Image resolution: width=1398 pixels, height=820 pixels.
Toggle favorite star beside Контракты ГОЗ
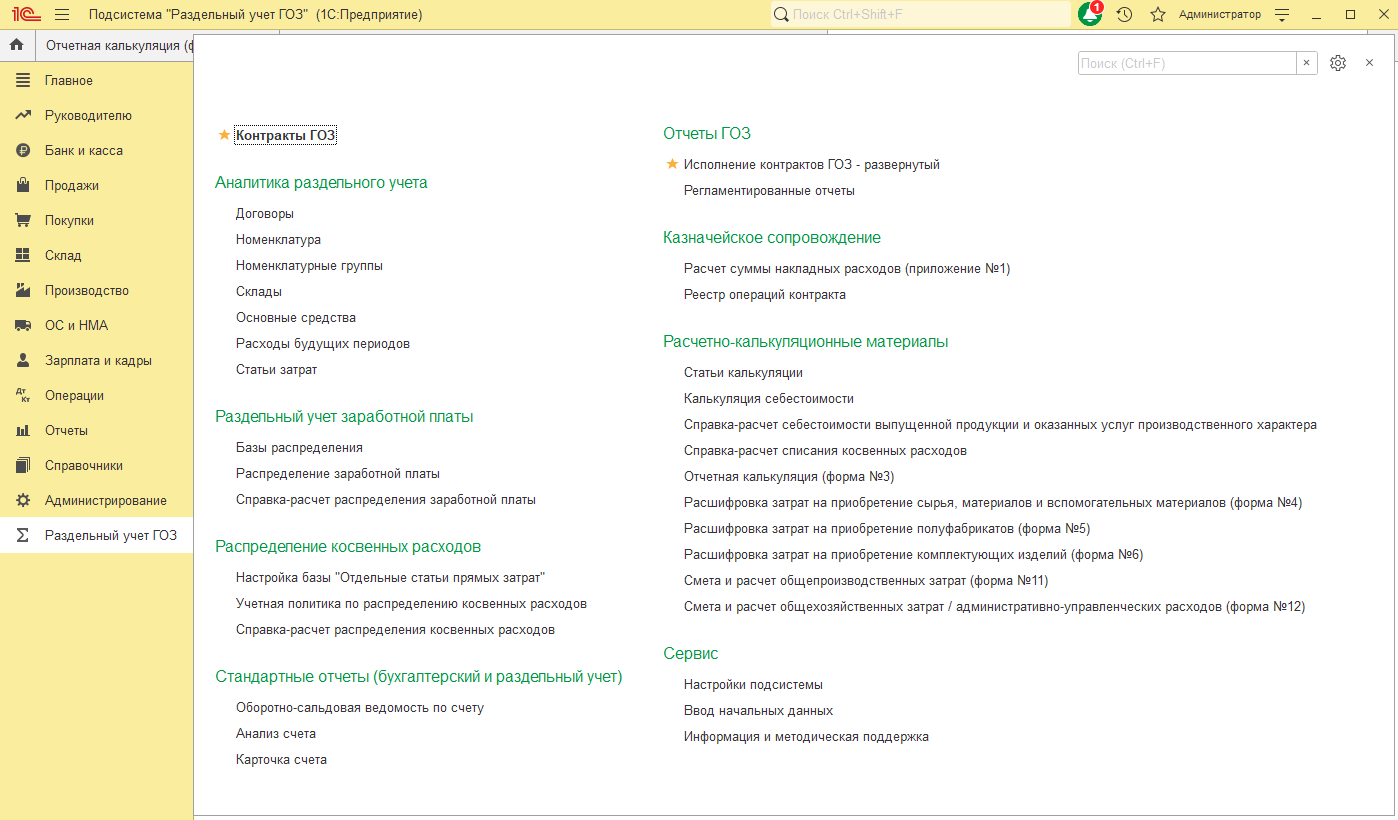coord(224,135)
